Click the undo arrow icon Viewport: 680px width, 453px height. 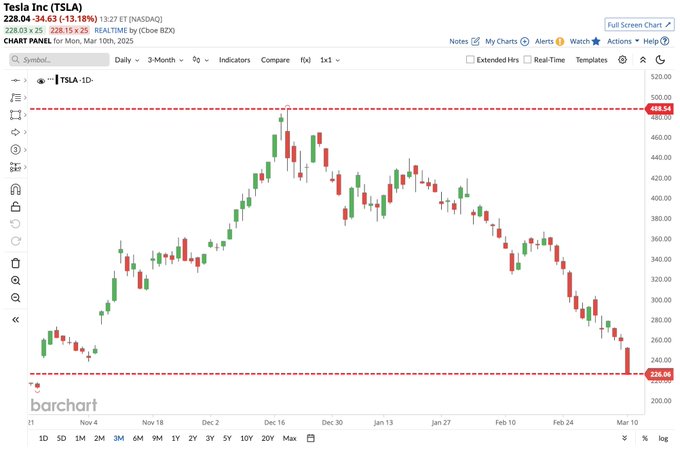(x=15, y=224)
